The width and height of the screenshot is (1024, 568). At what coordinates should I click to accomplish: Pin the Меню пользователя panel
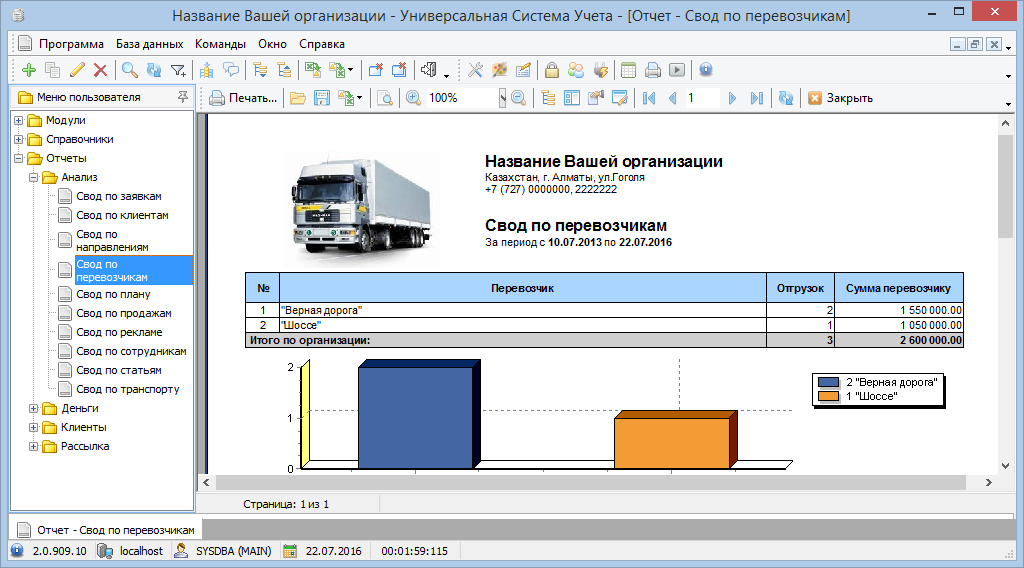tap(182, 97)
